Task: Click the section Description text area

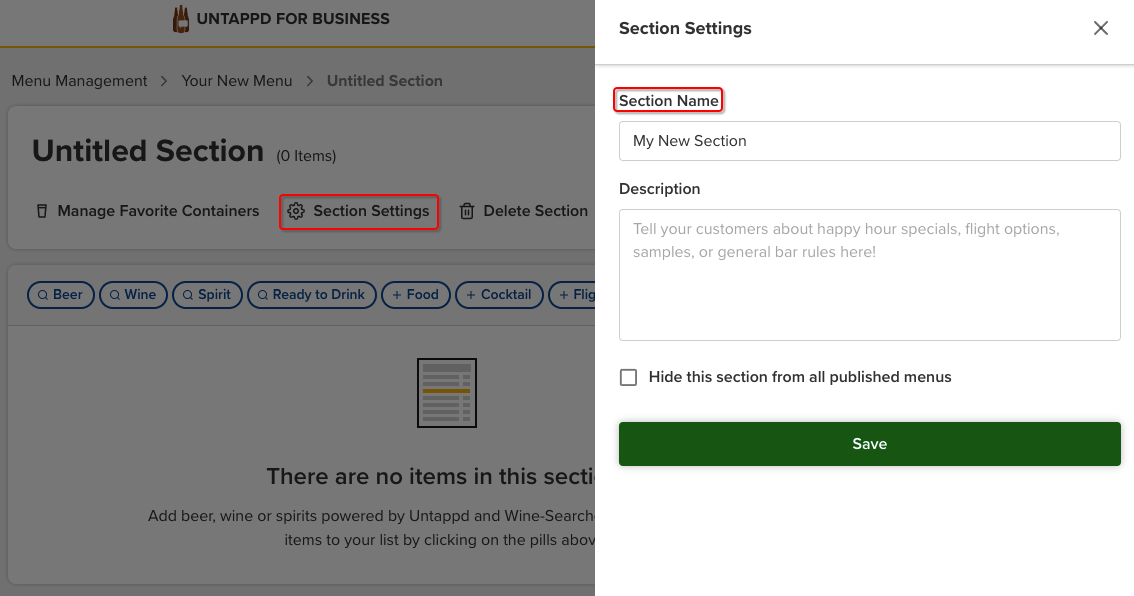Action: (869, 275)
